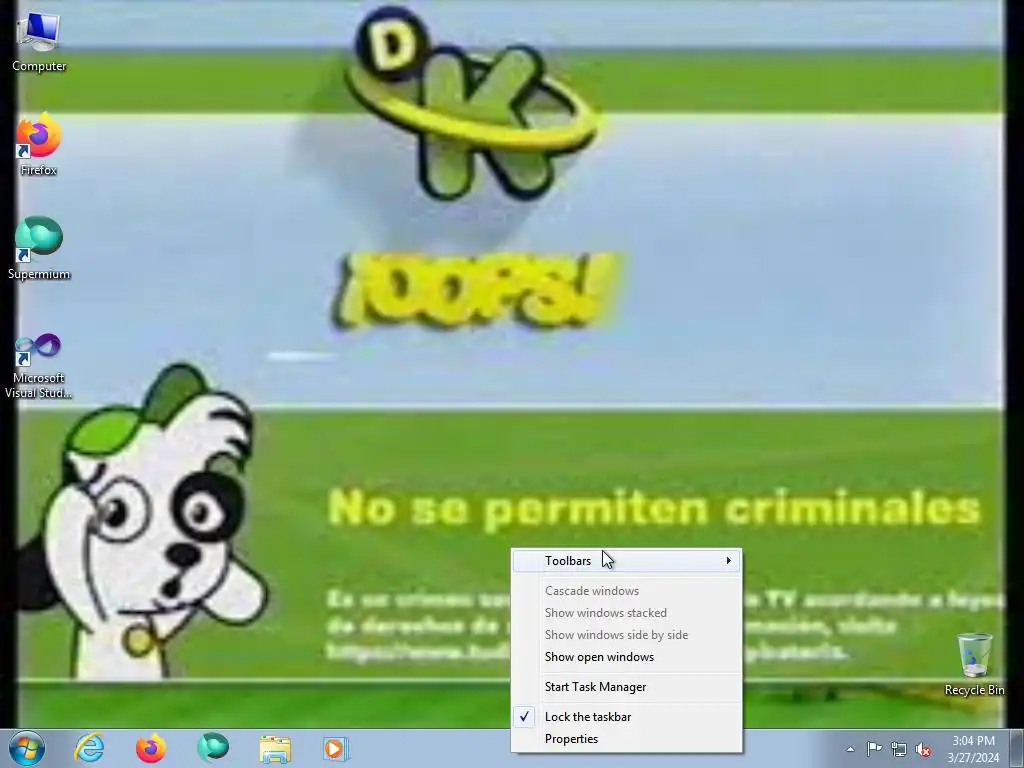Open the clock showing 3:04 PM
This screenshot has height=768, width=1024.
pos(973,748)
